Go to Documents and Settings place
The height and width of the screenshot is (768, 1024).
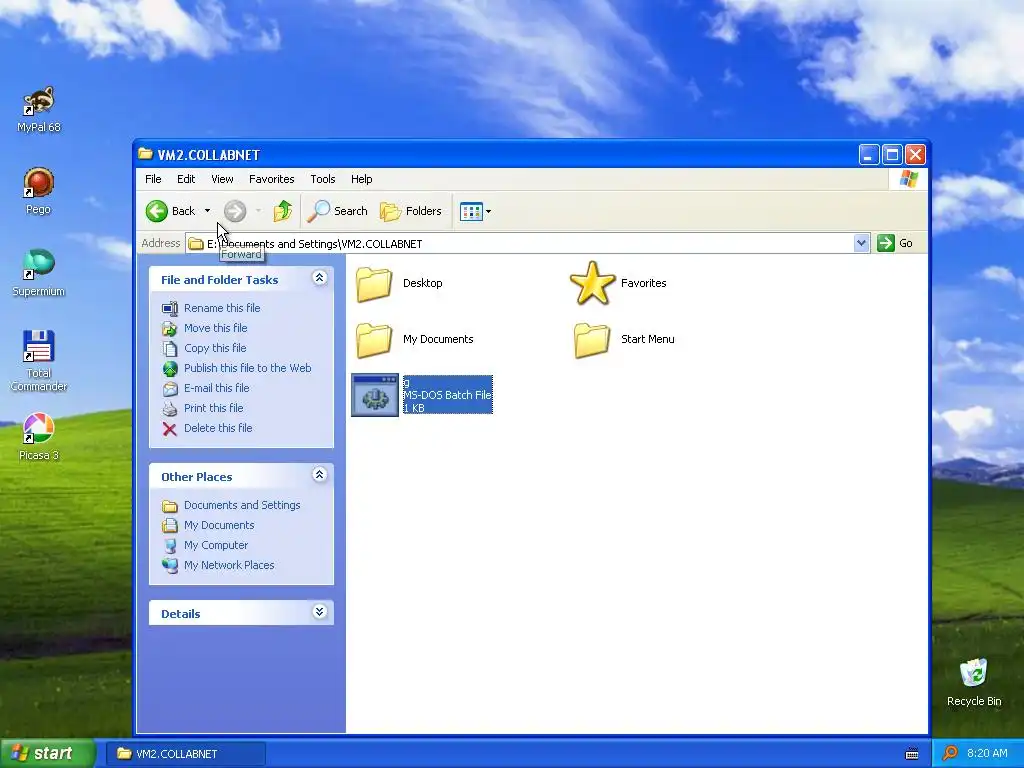coord(242,505)
